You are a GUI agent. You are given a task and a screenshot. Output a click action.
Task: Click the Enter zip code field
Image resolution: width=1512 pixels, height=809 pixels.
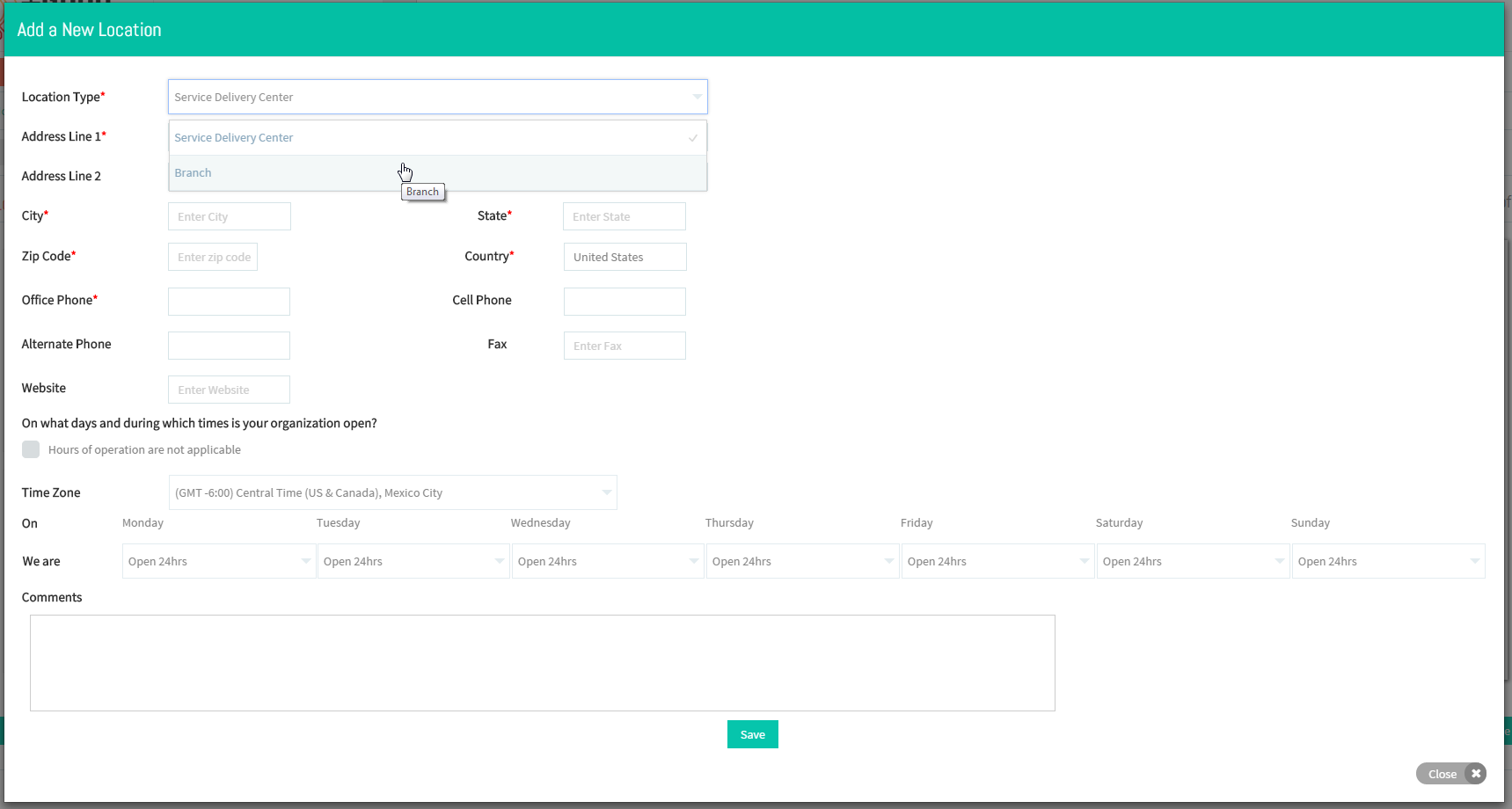(213, 257)
